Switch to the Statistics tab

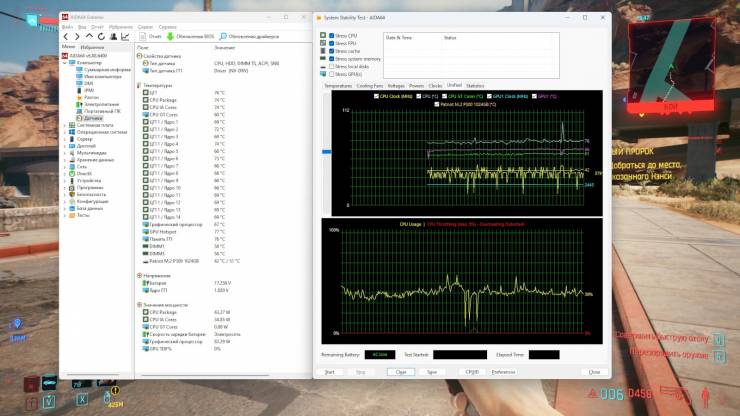(475, 86)
